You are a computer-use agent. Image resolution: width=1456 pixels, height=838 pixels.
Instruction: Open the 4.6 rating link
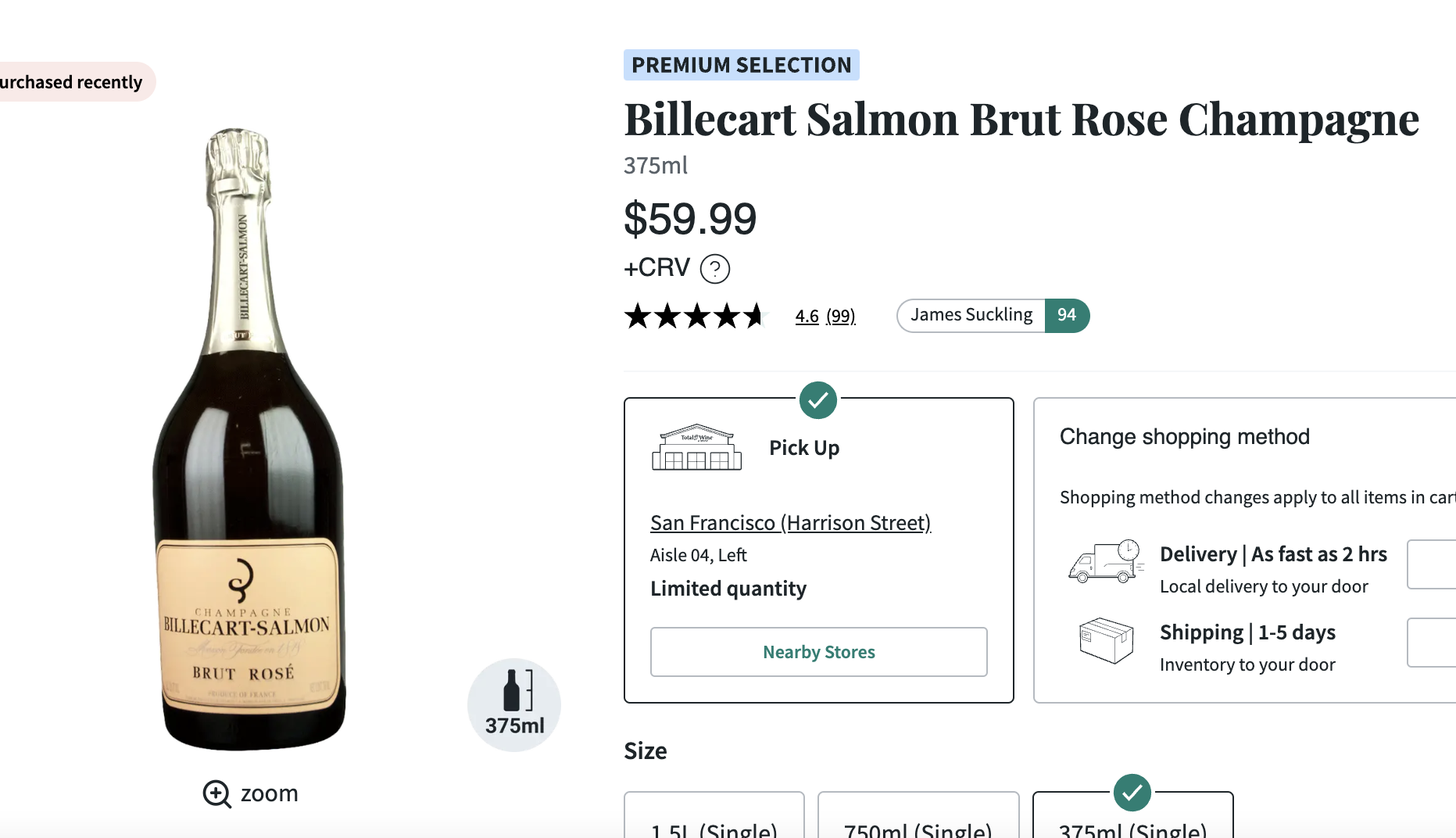(x=807, y=316)
